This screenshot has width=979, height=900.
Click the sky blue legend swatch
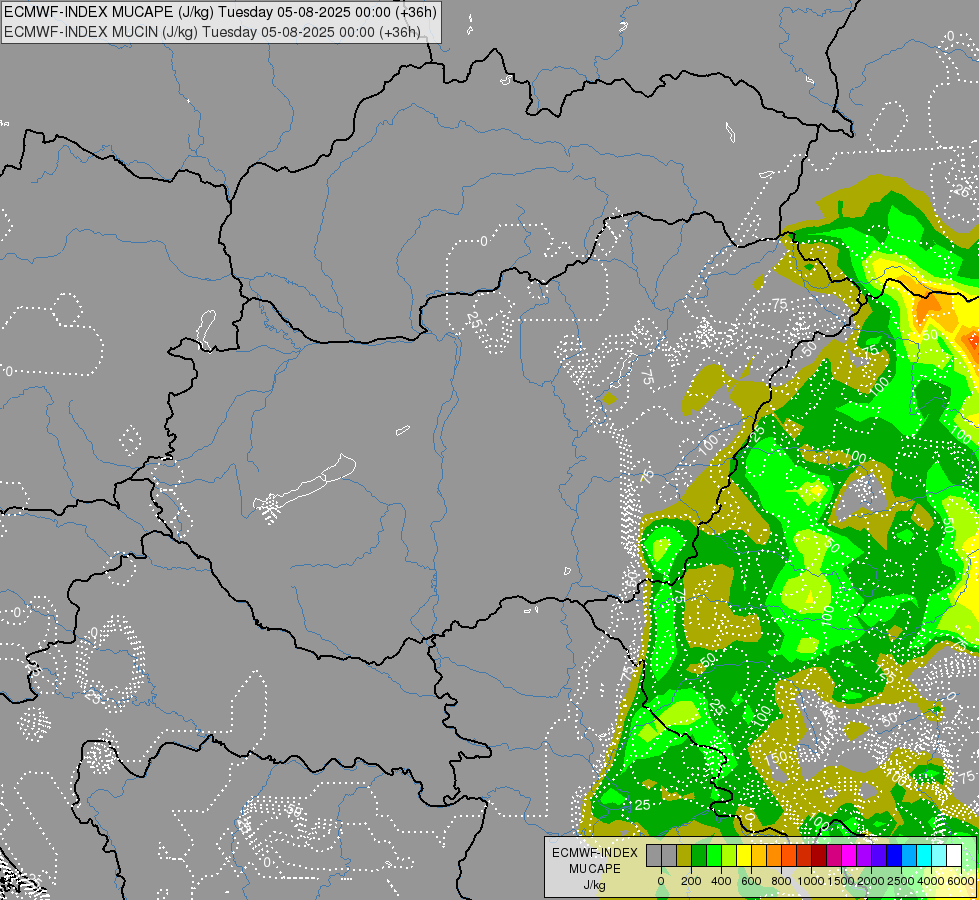[x=910, y=856]
